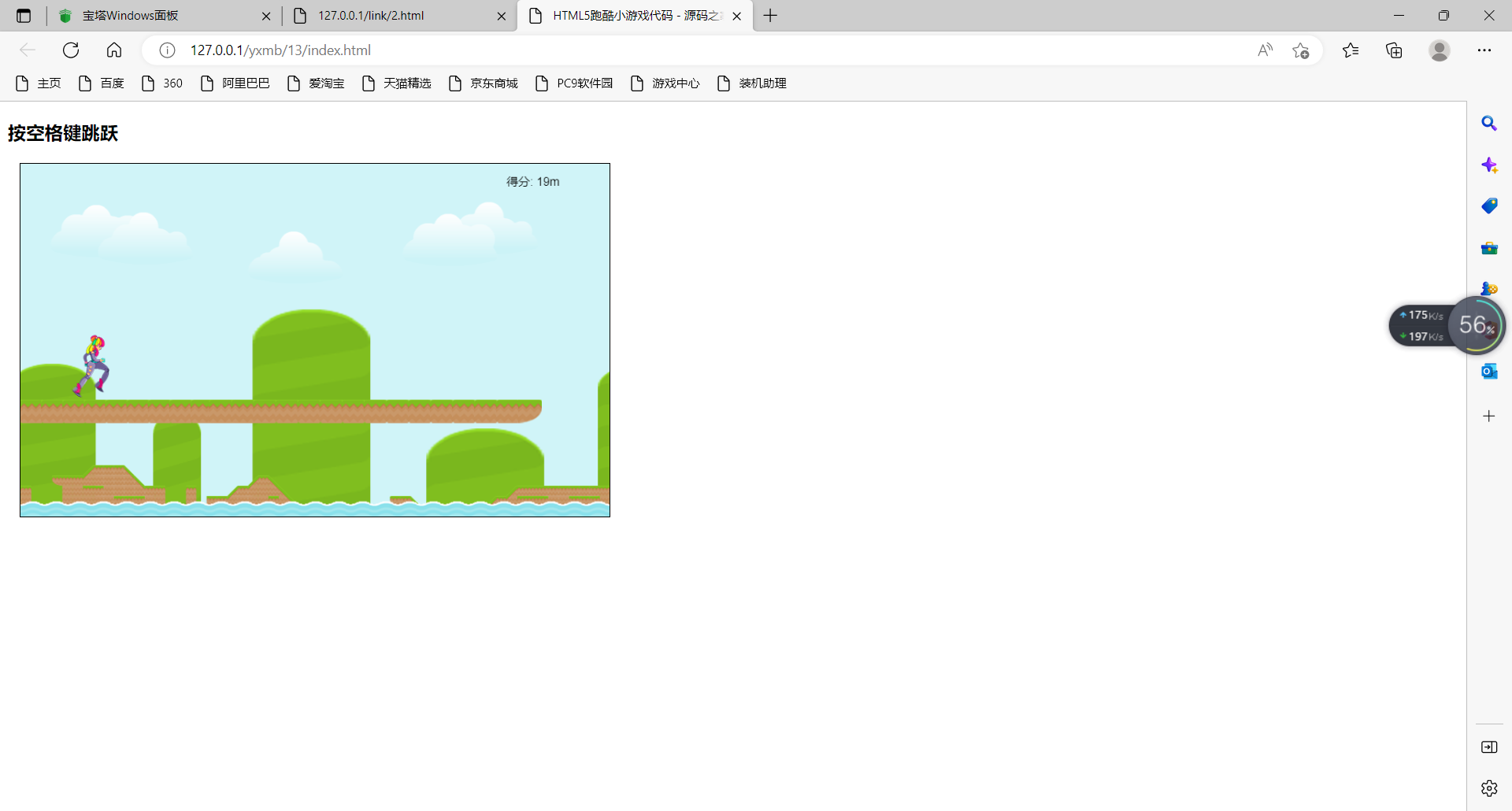Toggle the tab actions menu button
Image resolution: width=1512 pixels, height=811 pixels.
(x=24, y=16)
